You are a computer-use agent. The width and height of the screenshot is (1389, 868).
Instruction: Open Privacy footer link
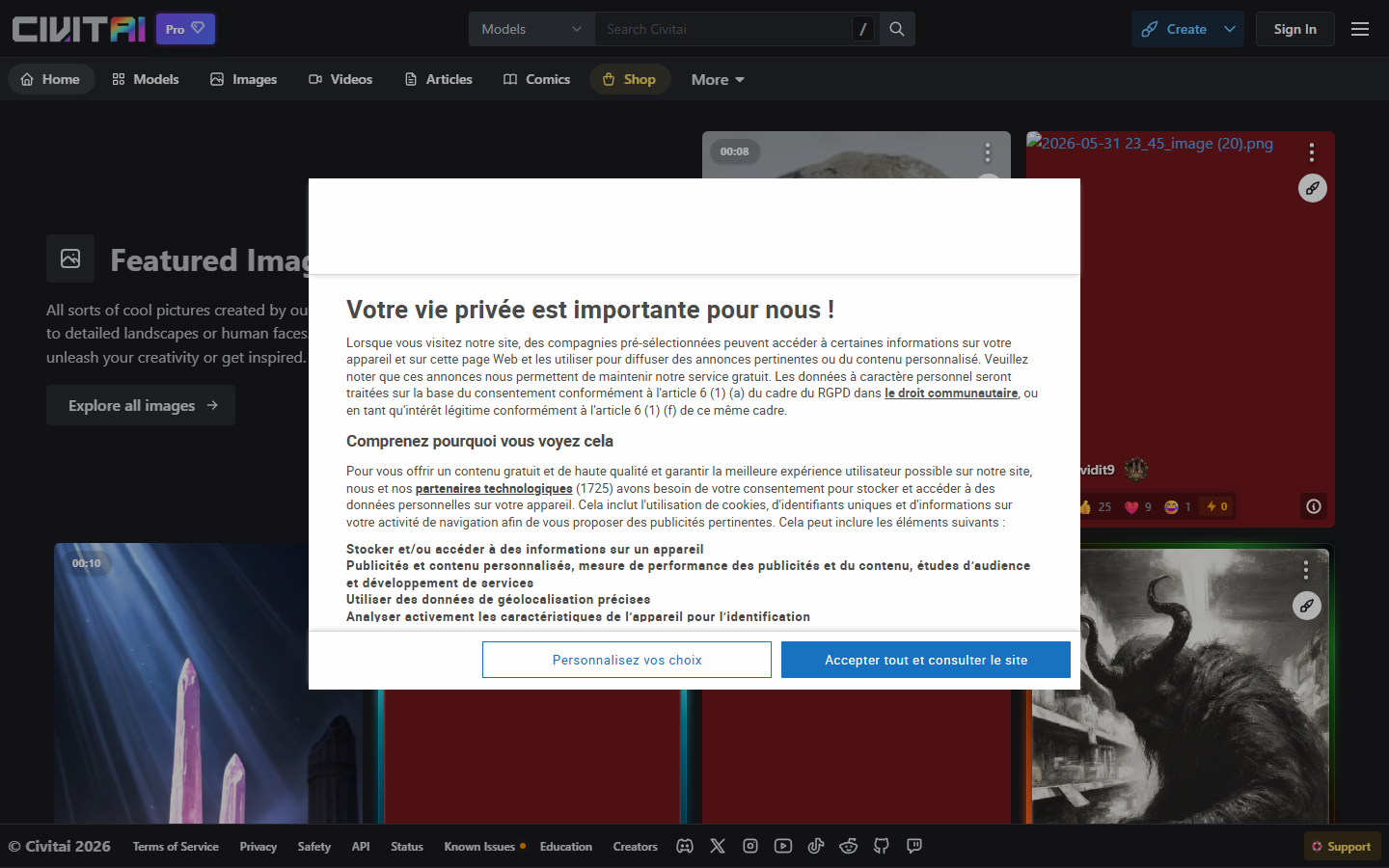point(258,846)
